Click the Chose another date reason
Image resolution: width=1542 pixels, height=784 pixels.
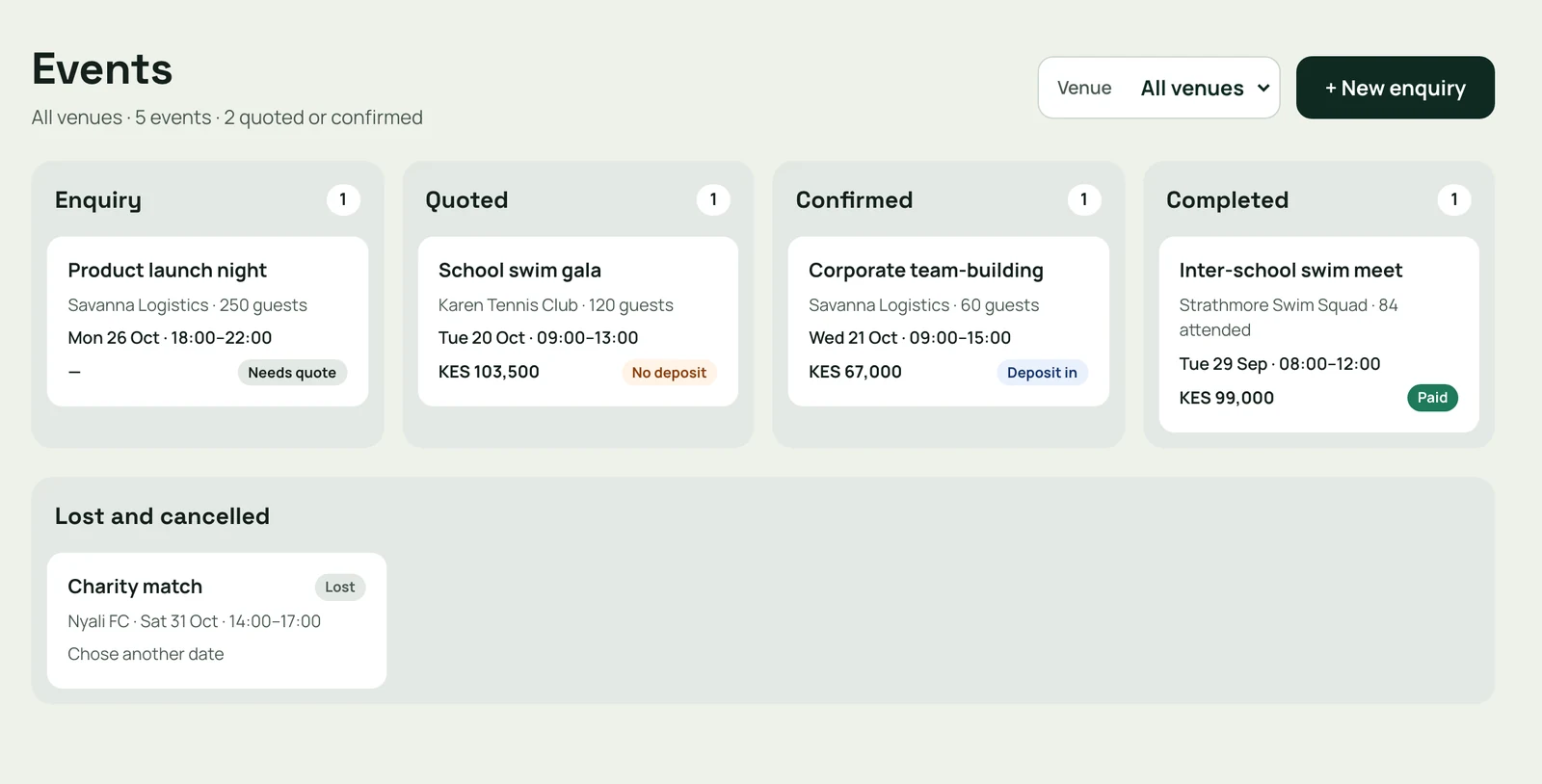[x=146, y=654]
